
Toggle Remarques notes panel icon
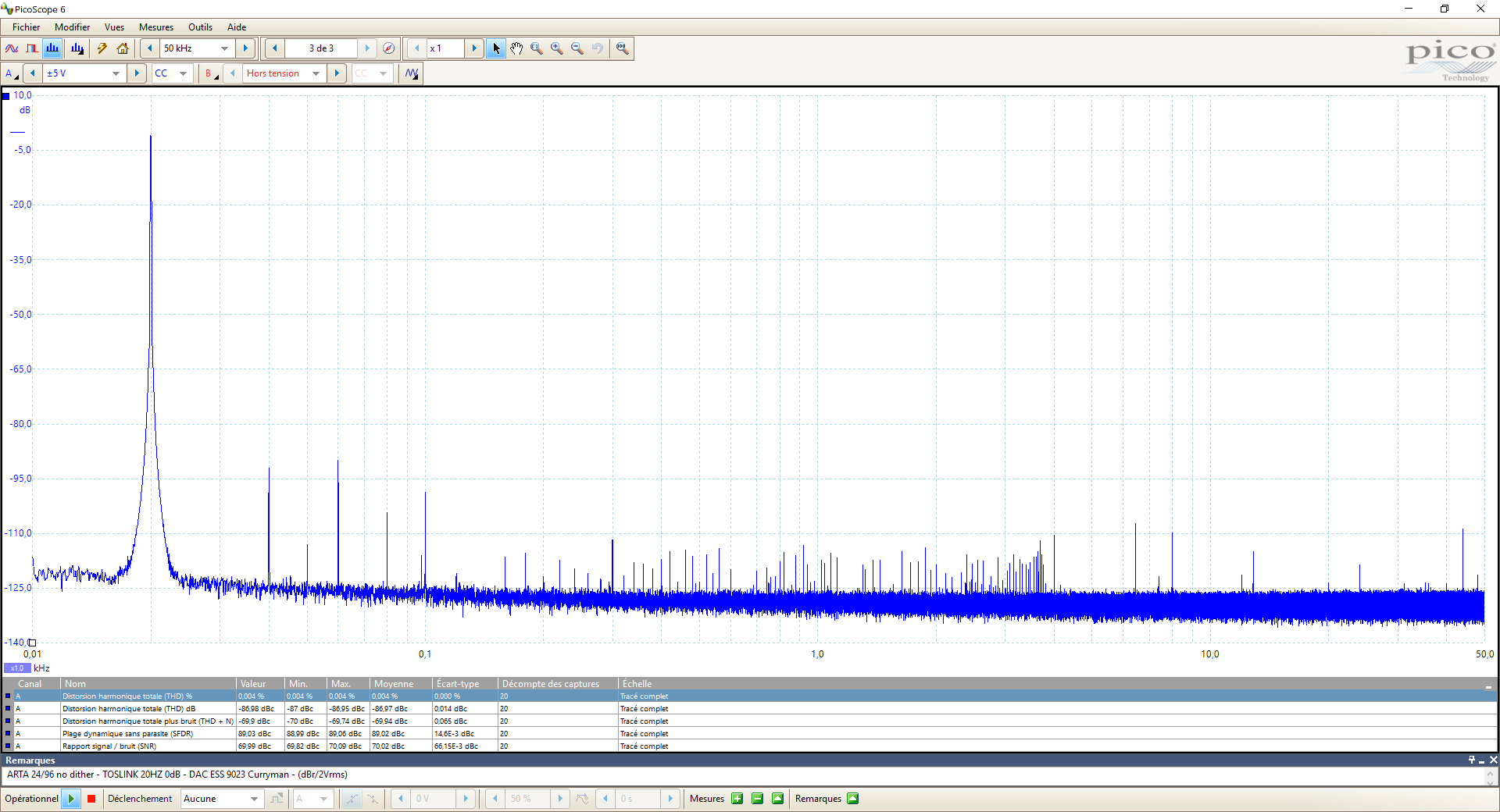853,799
